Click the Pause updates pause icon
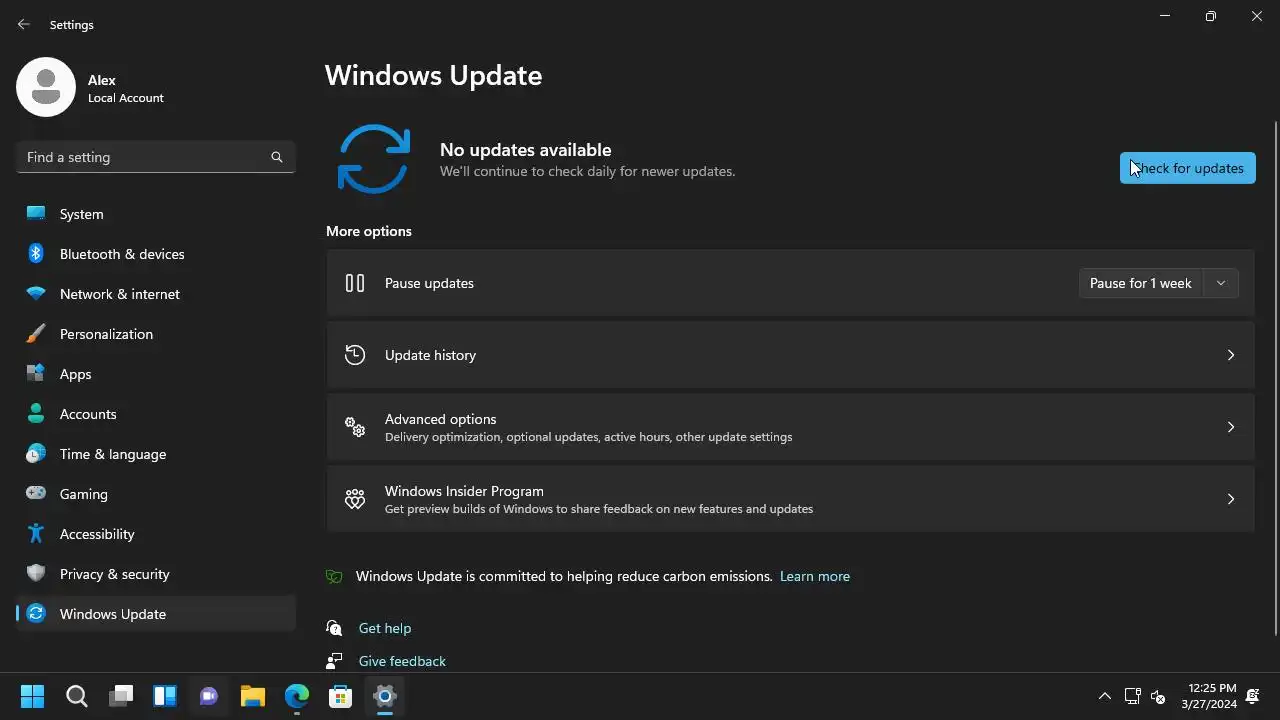Viewport: 1280px width, 720px height. click(355, 283)
